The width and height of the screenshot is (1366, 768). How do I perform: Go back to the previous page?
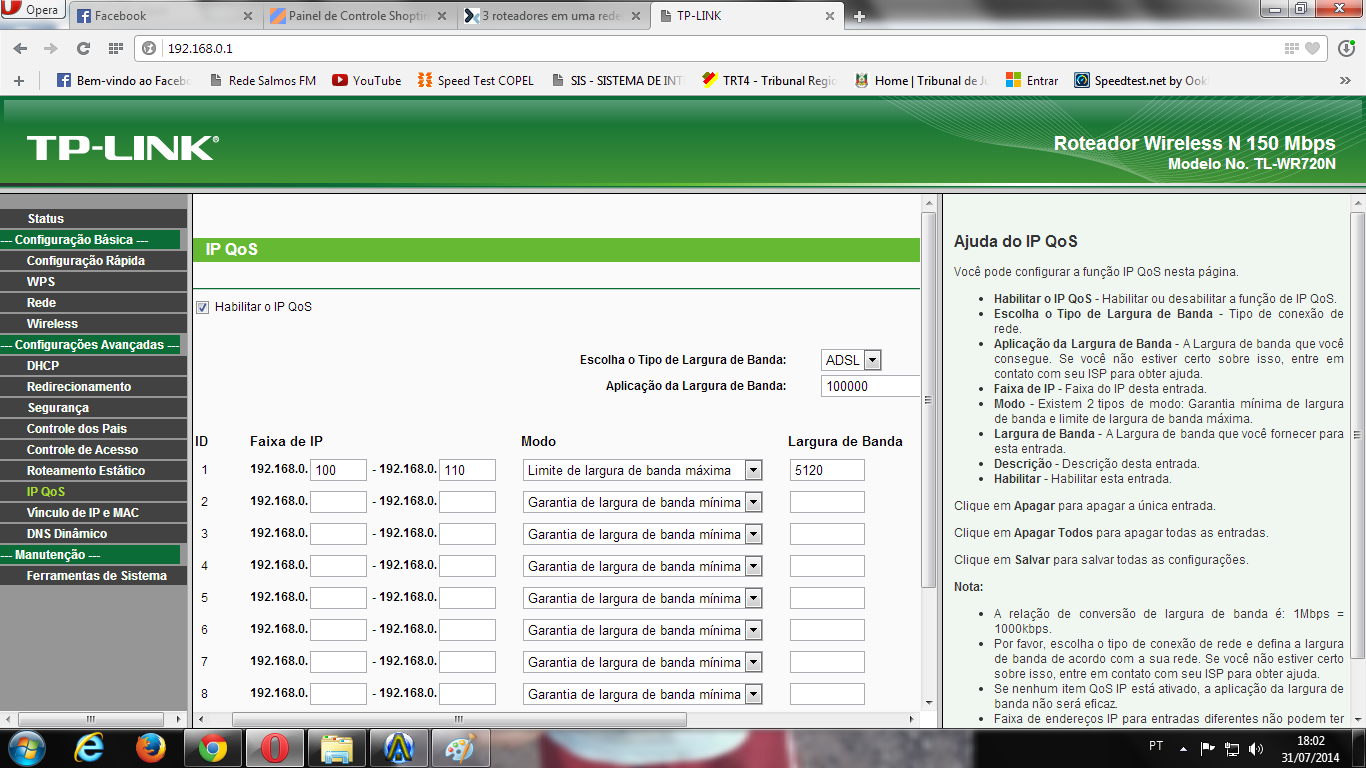[x=22, y=48]
